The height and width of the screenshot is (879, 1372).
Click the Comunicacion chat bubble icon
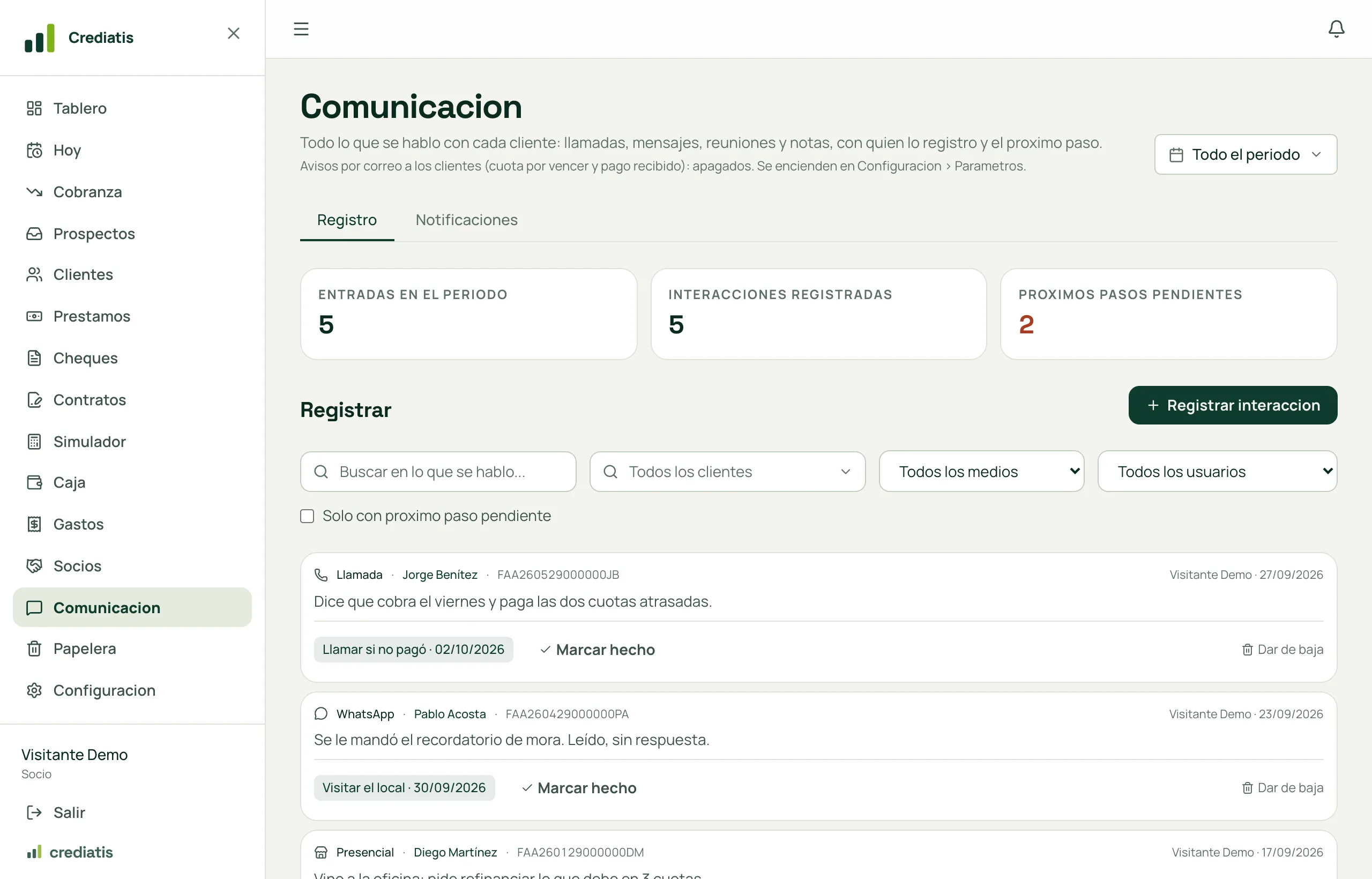tap(34, 607)
